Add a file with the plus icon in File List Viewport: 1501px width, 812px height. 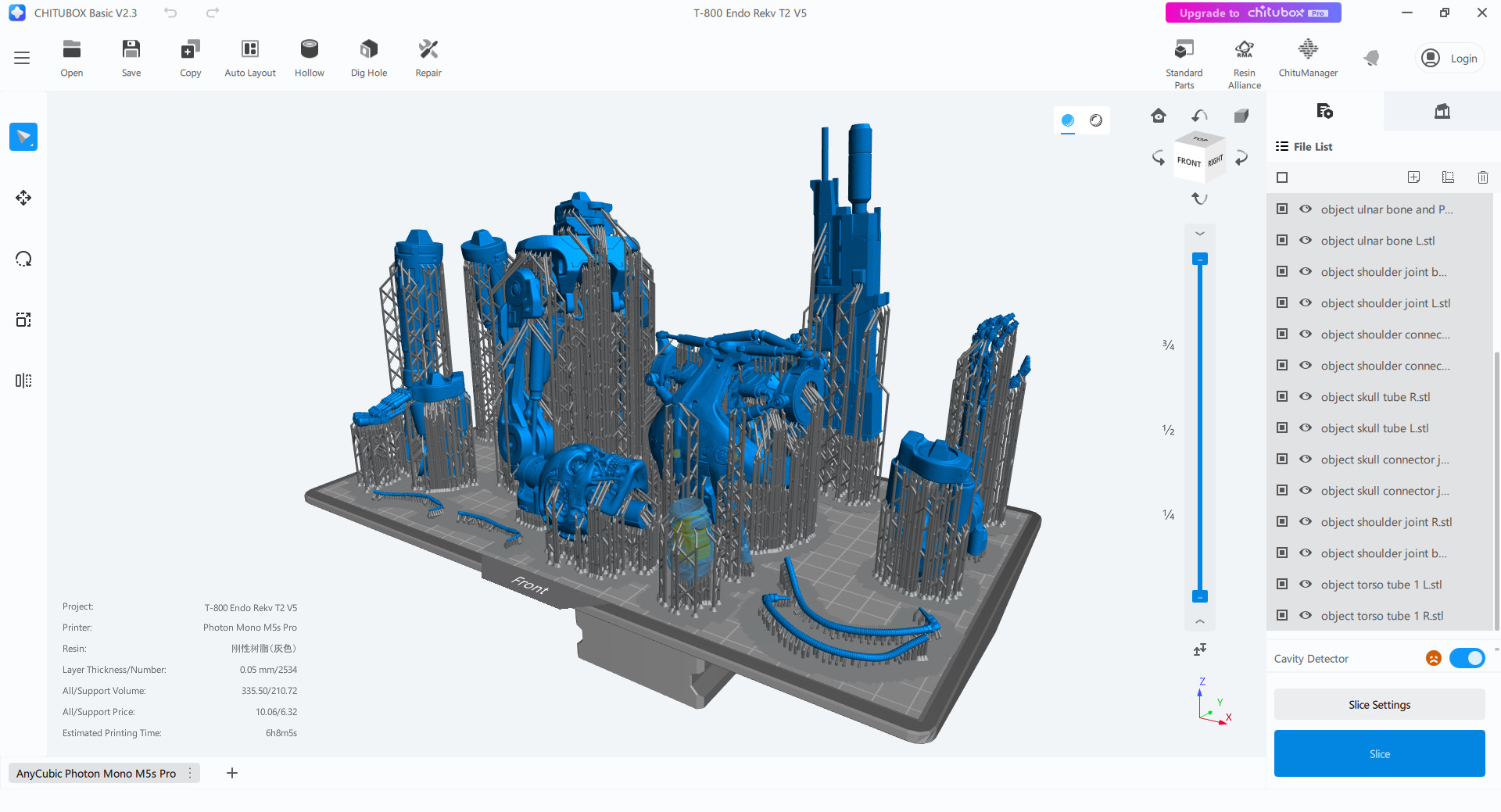[1413, 177]
